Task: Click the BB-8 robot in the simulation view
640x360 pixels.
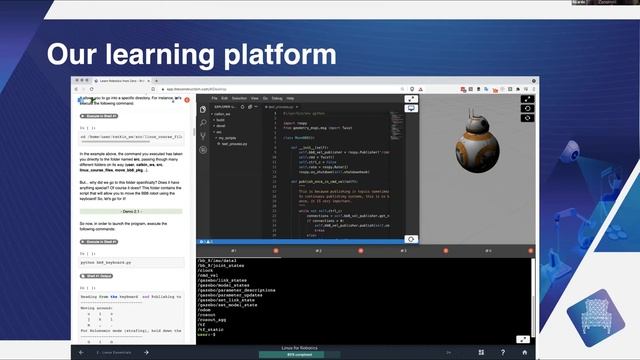Action: pyautogui.click(x=477, y=141)
